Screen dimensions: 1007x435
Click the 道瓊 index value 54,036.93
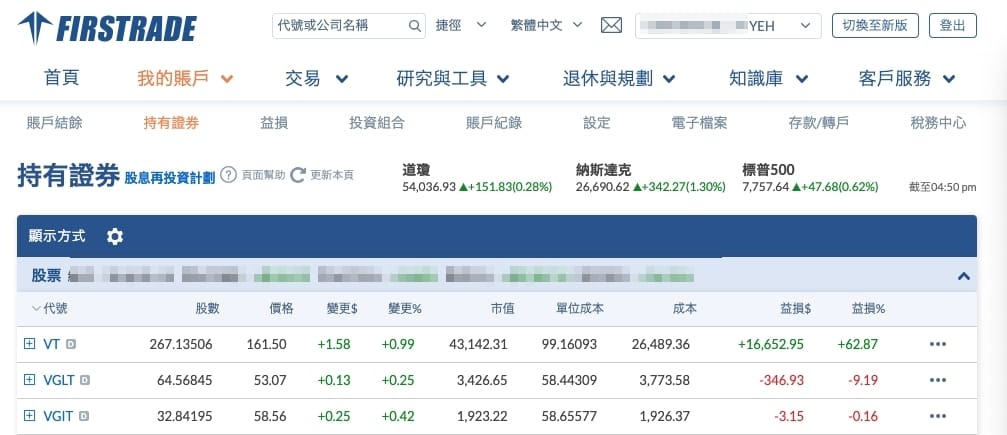click(x=428, y=188)
